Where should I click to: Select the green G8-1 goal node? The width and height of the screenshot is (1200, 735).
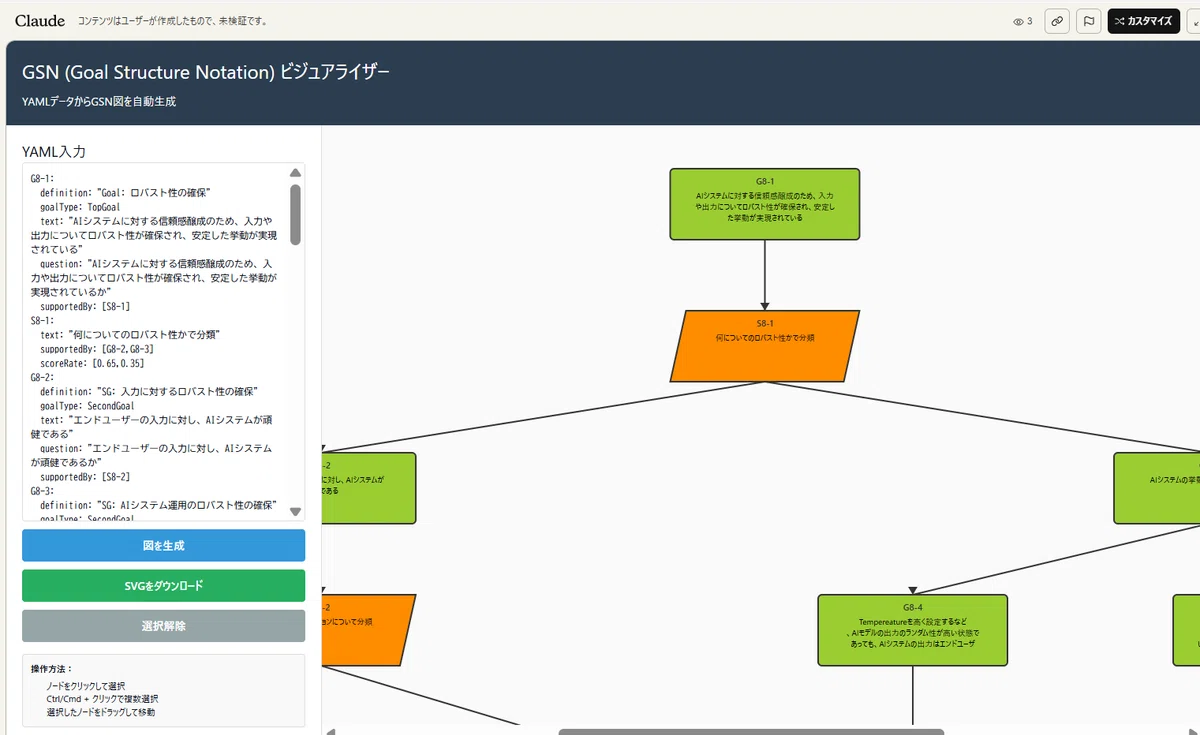764,204
